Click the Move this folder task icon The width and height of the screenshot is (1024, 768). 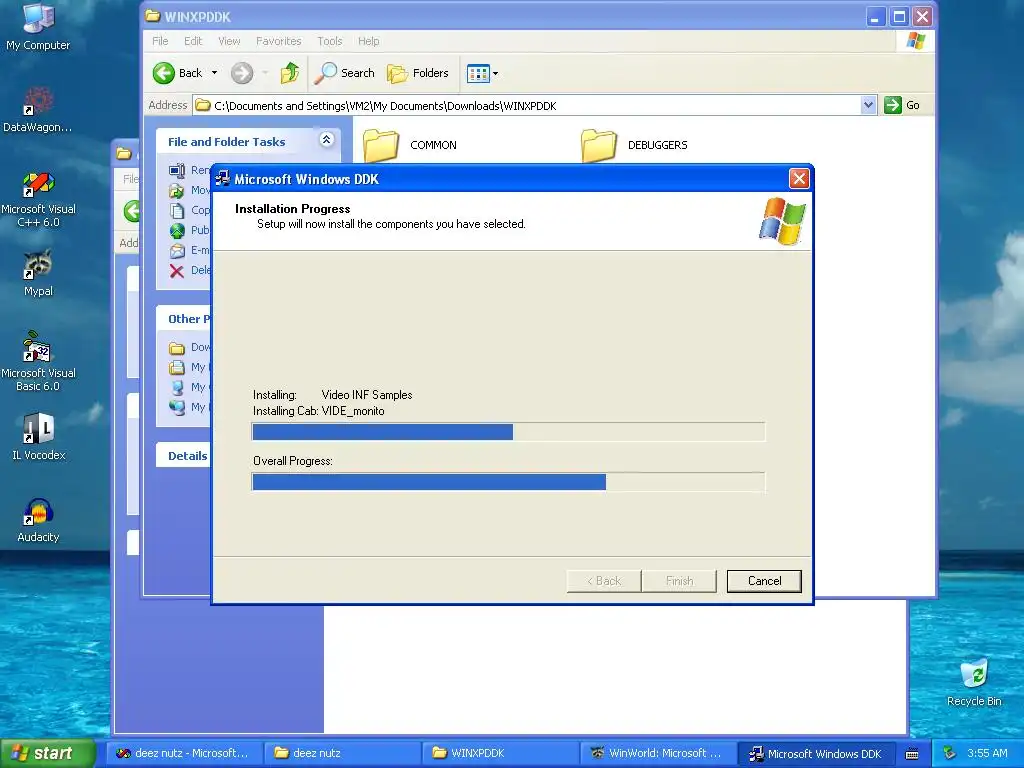[x=177, y=191]
